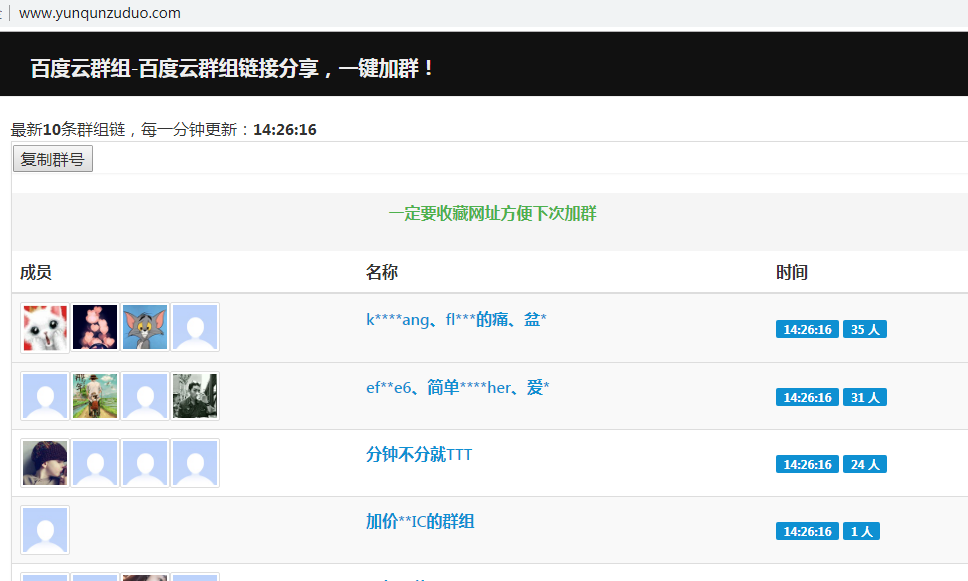Viewport: 968px width, 581px height.
Task: Click the black-and-white man photo avatar
Action: click(x=195, y=396)
